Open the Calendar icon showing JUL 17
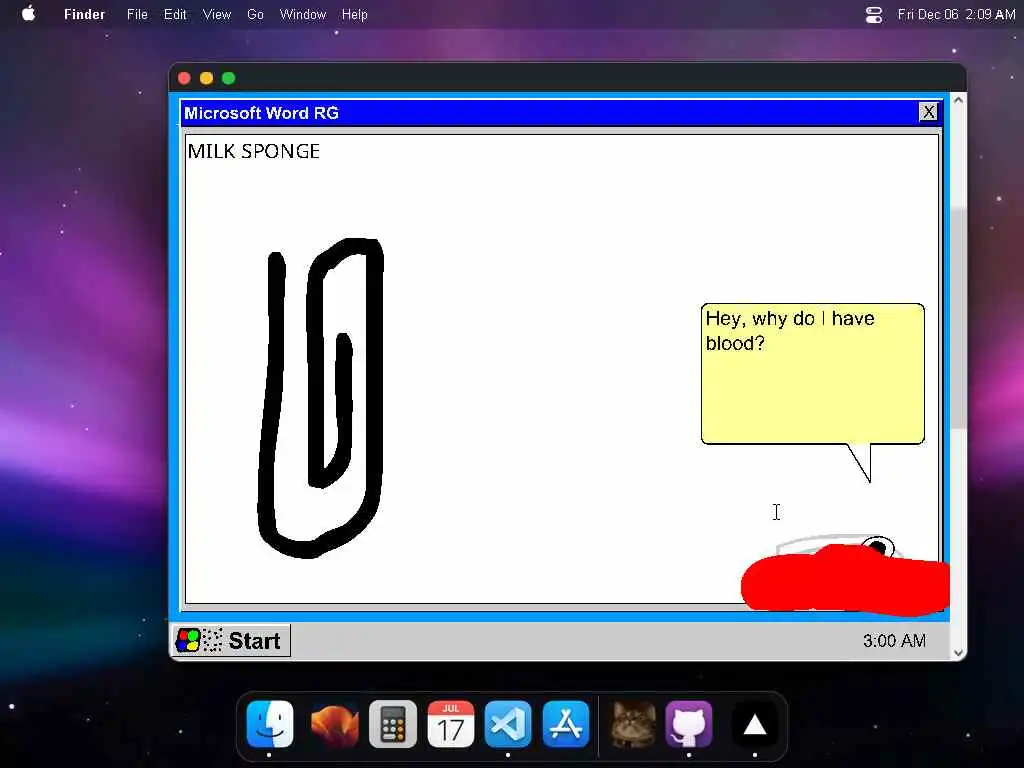This screenshot has height=768, width=1024. coord(451,724)
